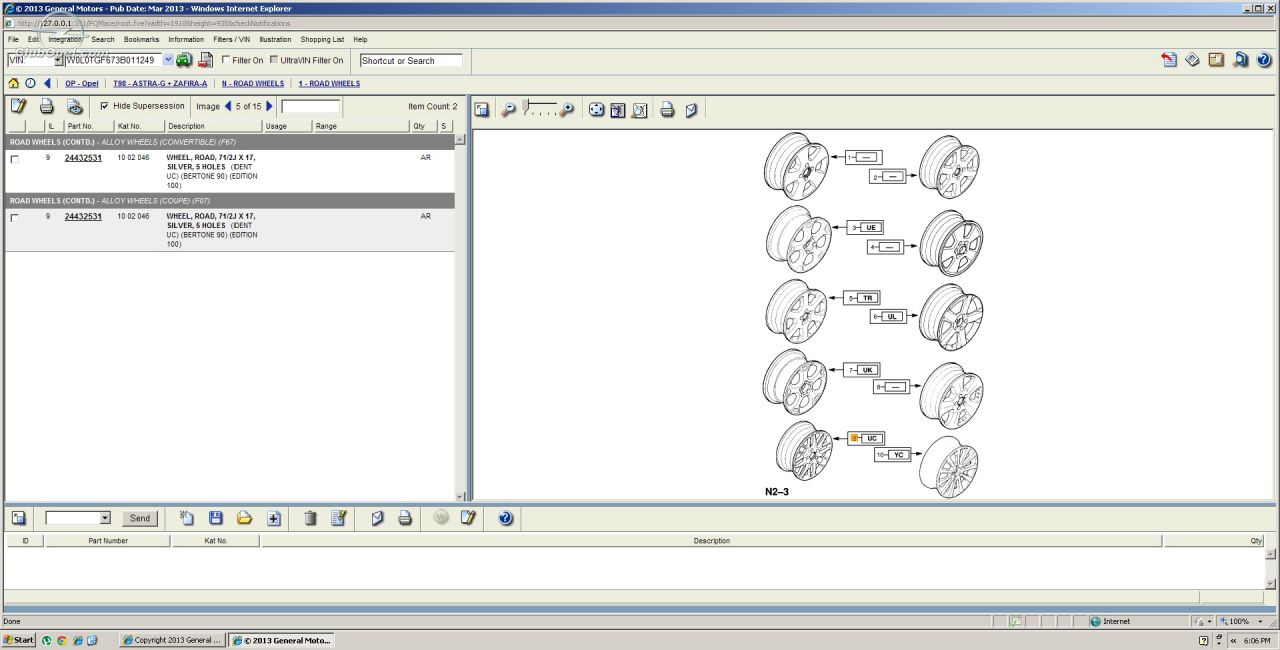Screen dimensions: 1280x650
Task: Go to the next illustration image
Action: [x=269, y=106]
